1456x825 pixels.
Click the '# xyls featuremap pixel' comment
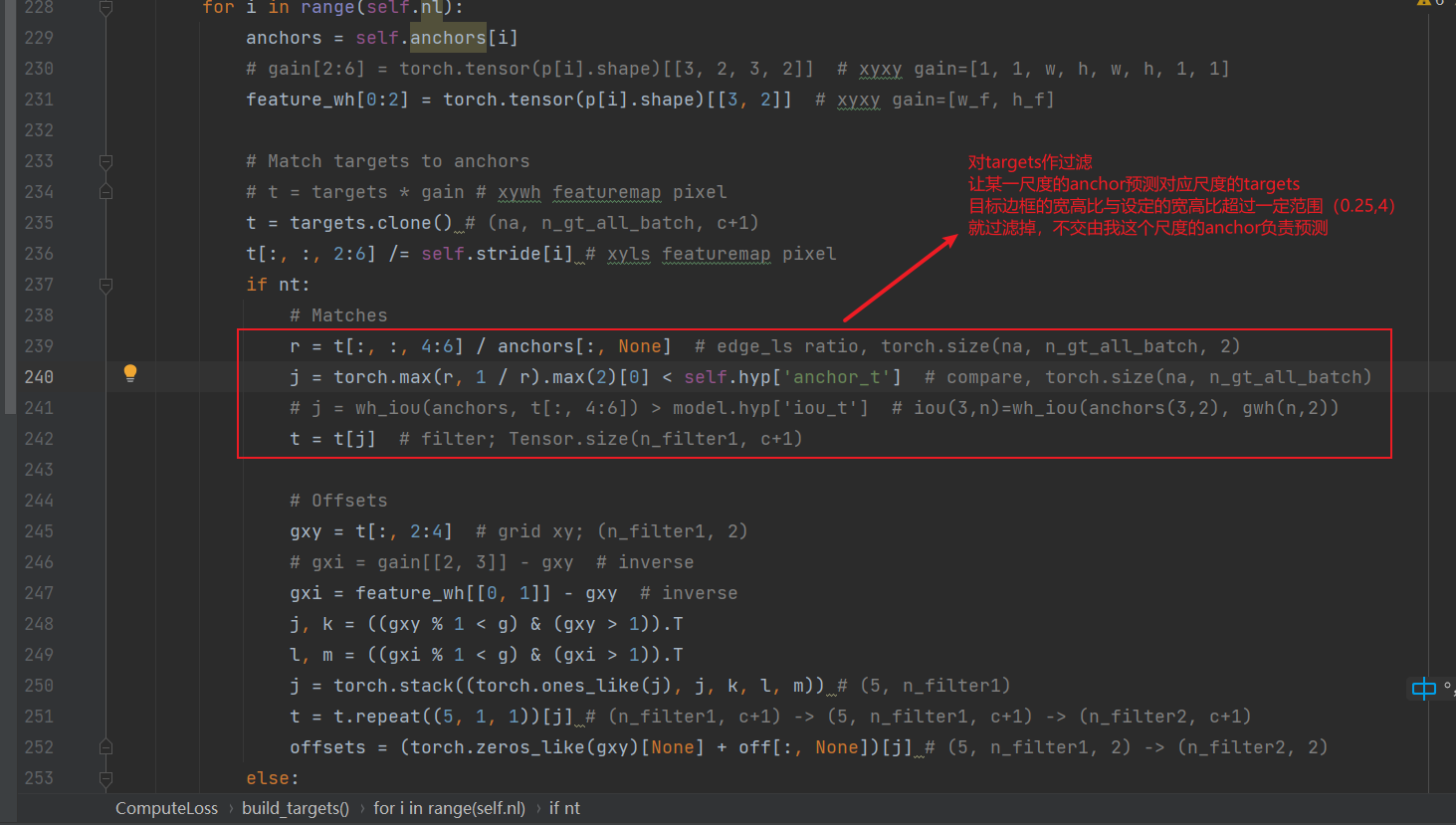coord(711,254)
